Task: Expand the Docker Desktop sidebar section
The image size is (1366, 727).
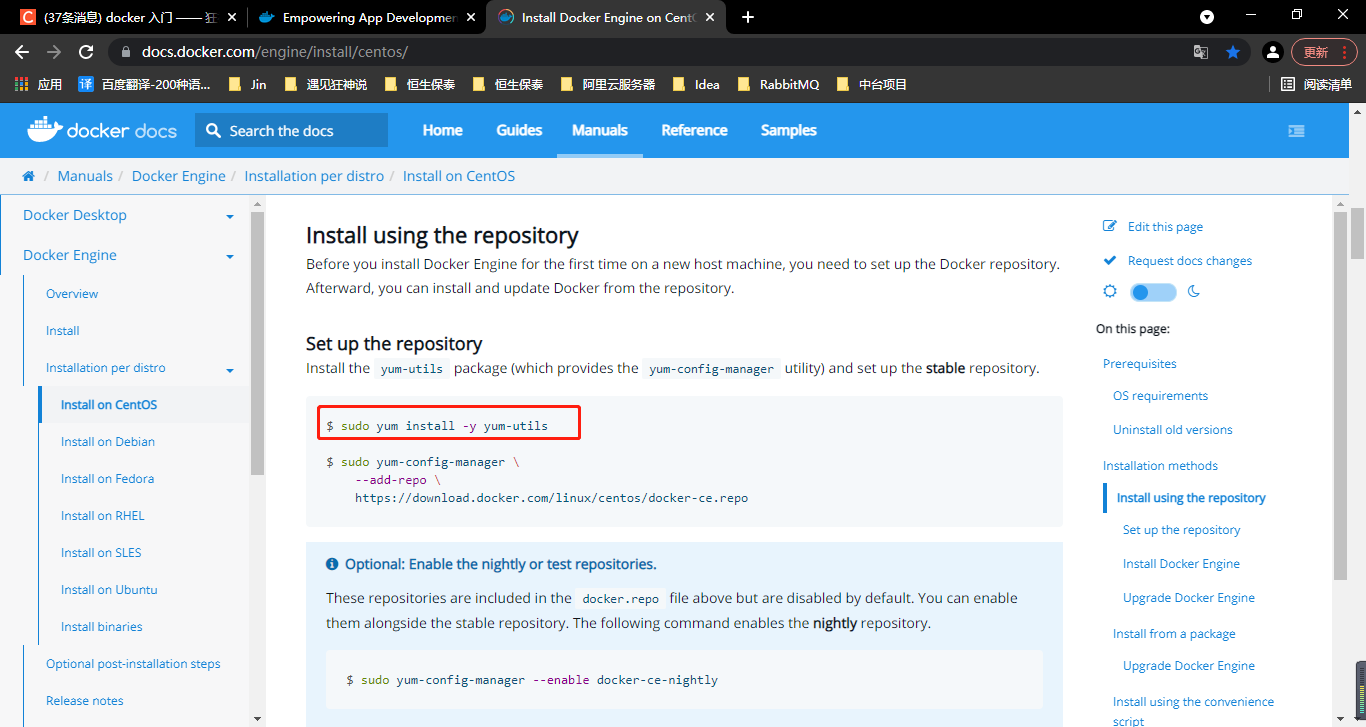Action: point(230,216)
